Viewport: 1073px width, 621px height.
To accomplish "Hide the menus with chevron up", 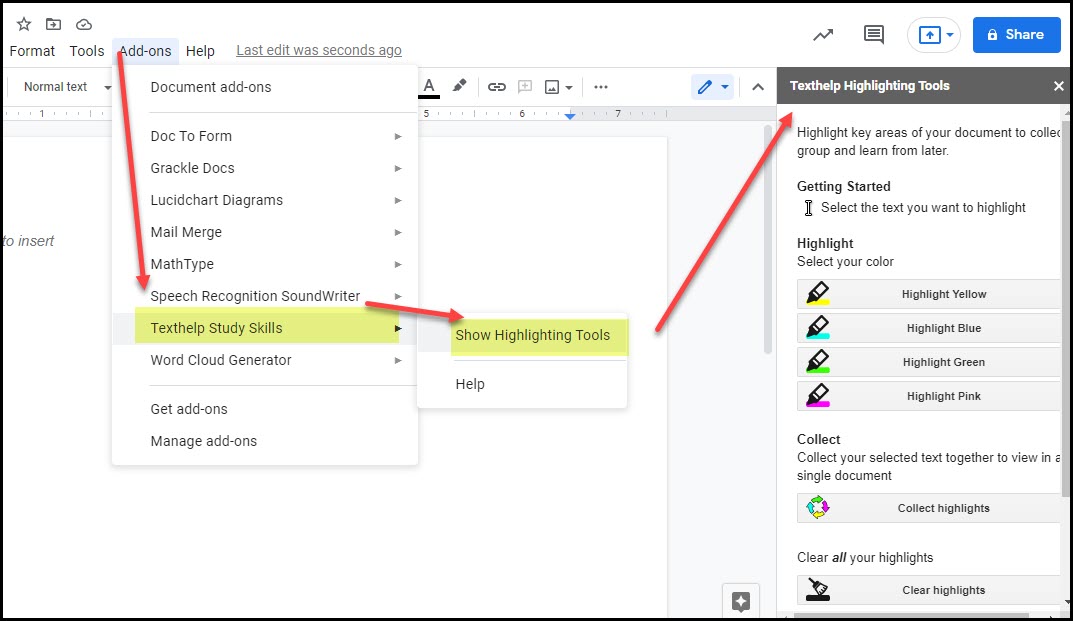I will tap(758, 87).
